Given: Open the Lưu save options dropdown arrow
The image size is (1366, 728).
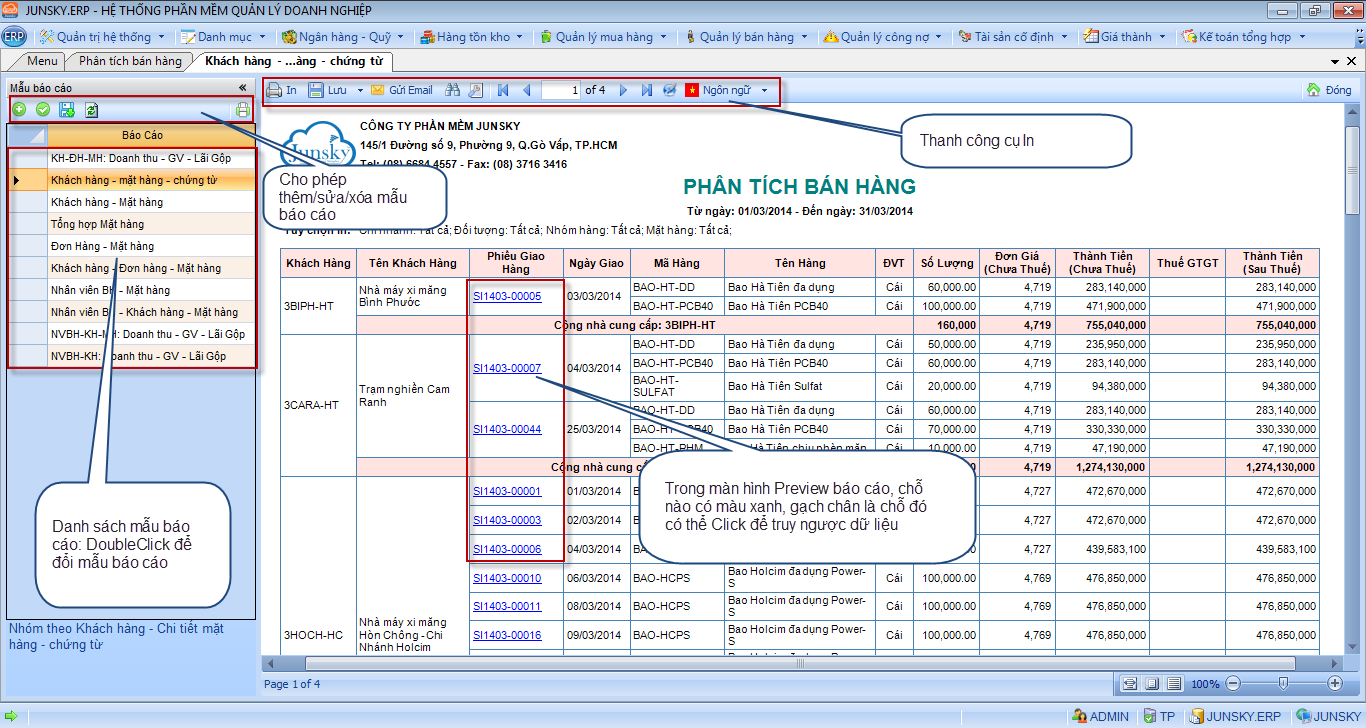Looking at the screenshot, I should 360,90.
